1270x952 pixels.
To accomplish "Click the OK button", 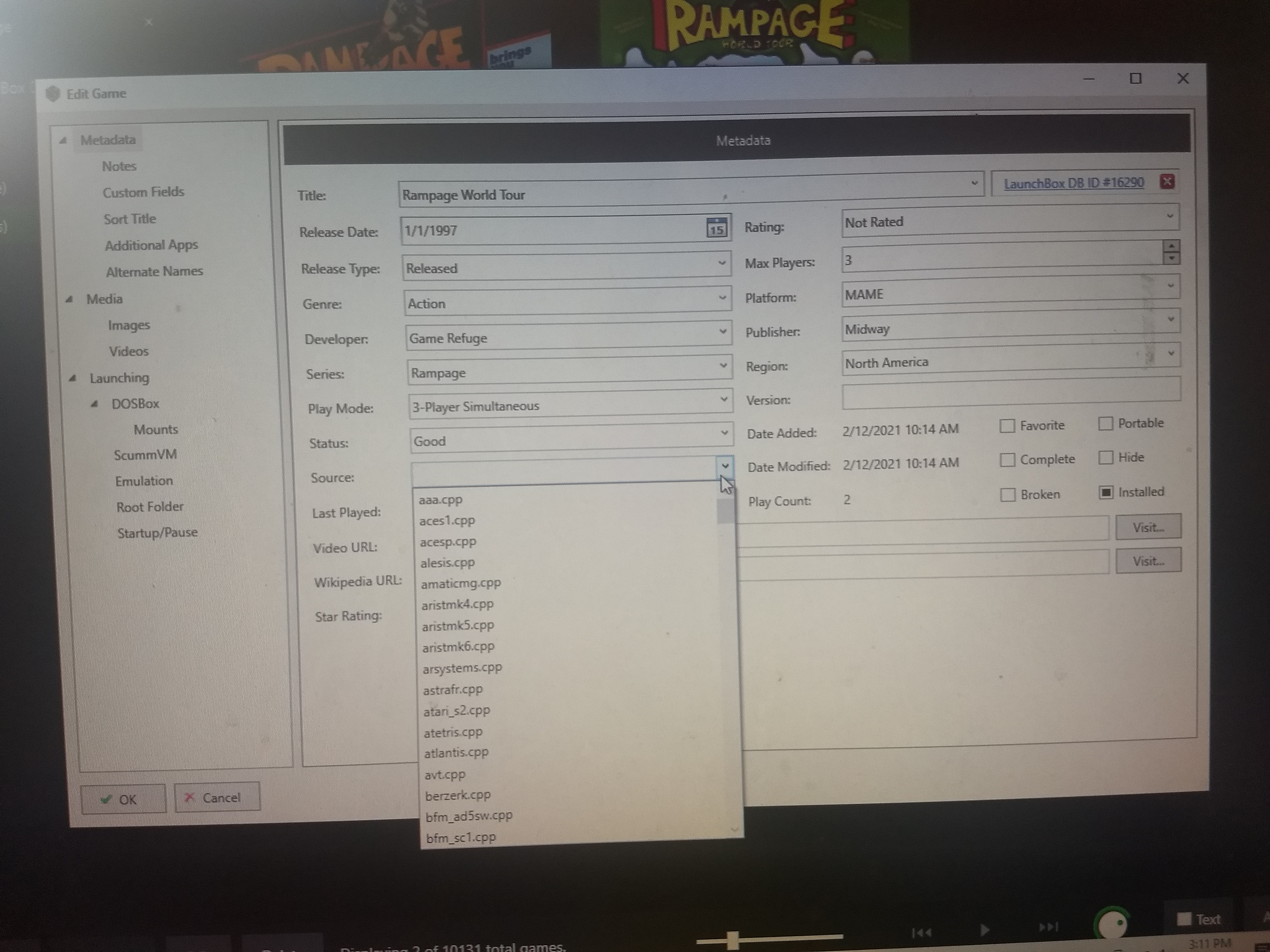I will pyautogui.click(x=123, y=799).
